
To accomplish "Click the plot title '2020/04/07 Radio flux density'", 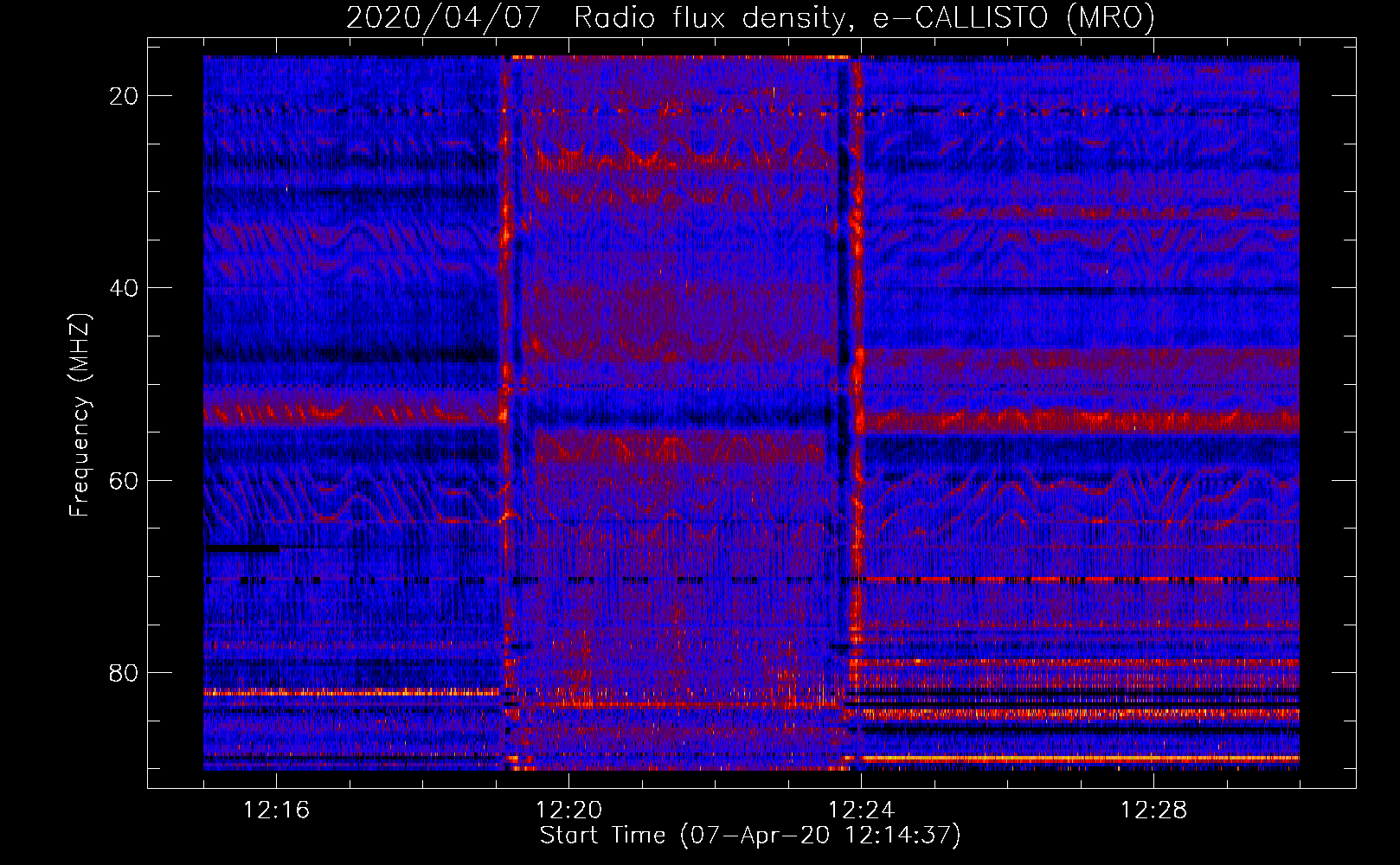I will (750, 17).
